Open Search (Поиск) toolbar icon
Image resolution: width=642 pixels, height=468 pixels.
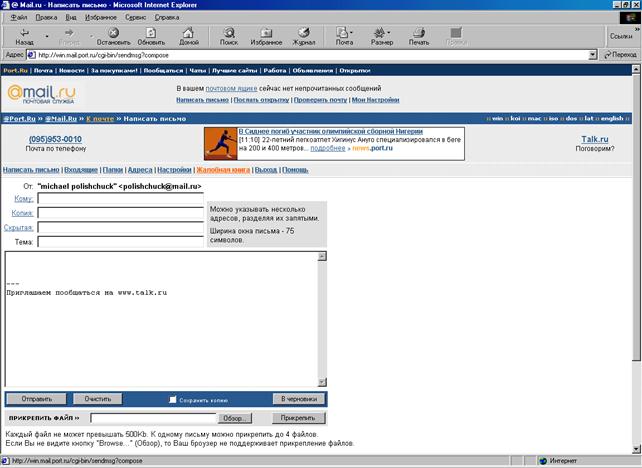click(x=228, y=36)
